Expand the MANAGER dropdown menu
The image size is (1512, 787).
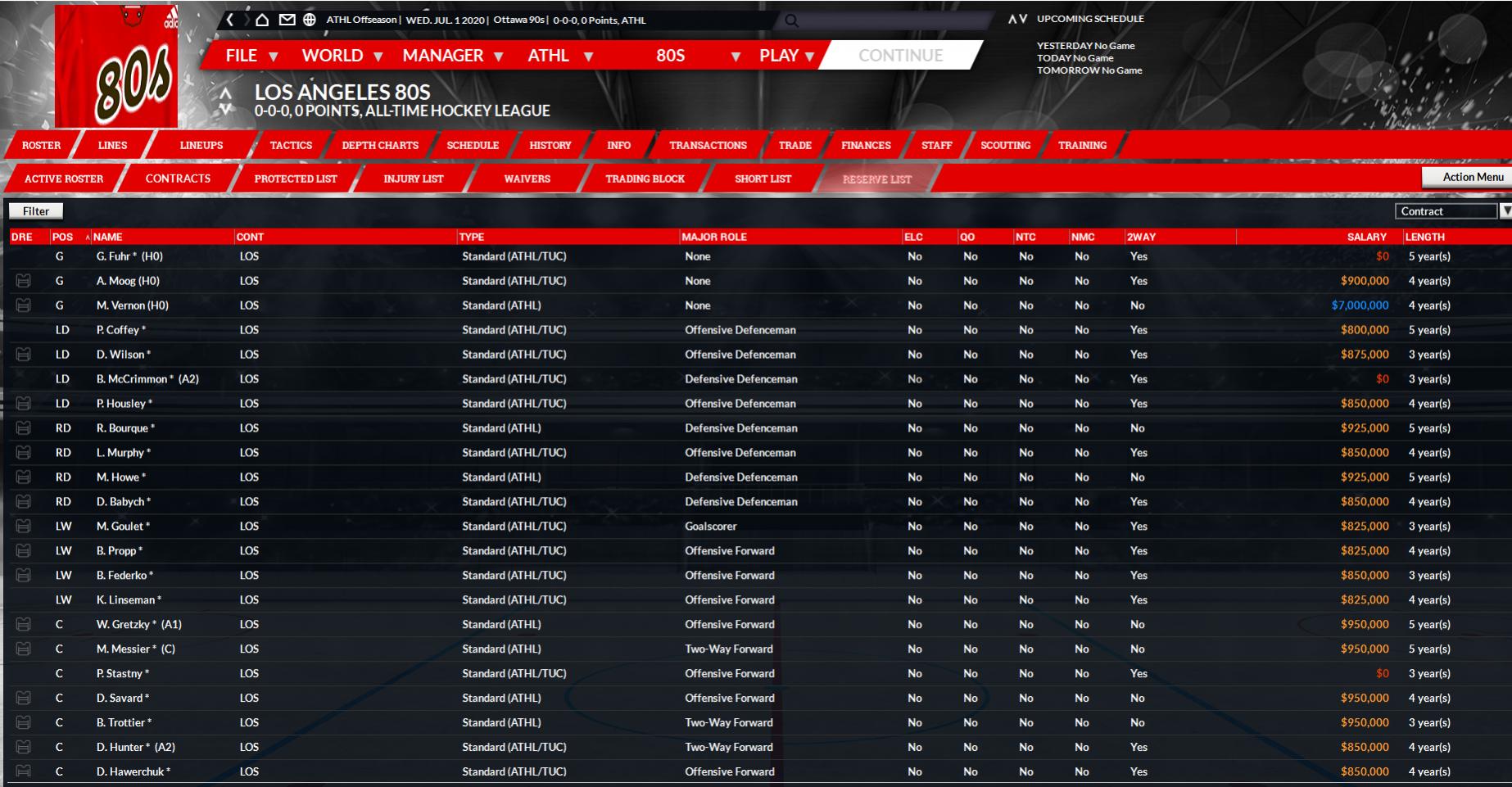click(452, 56)
